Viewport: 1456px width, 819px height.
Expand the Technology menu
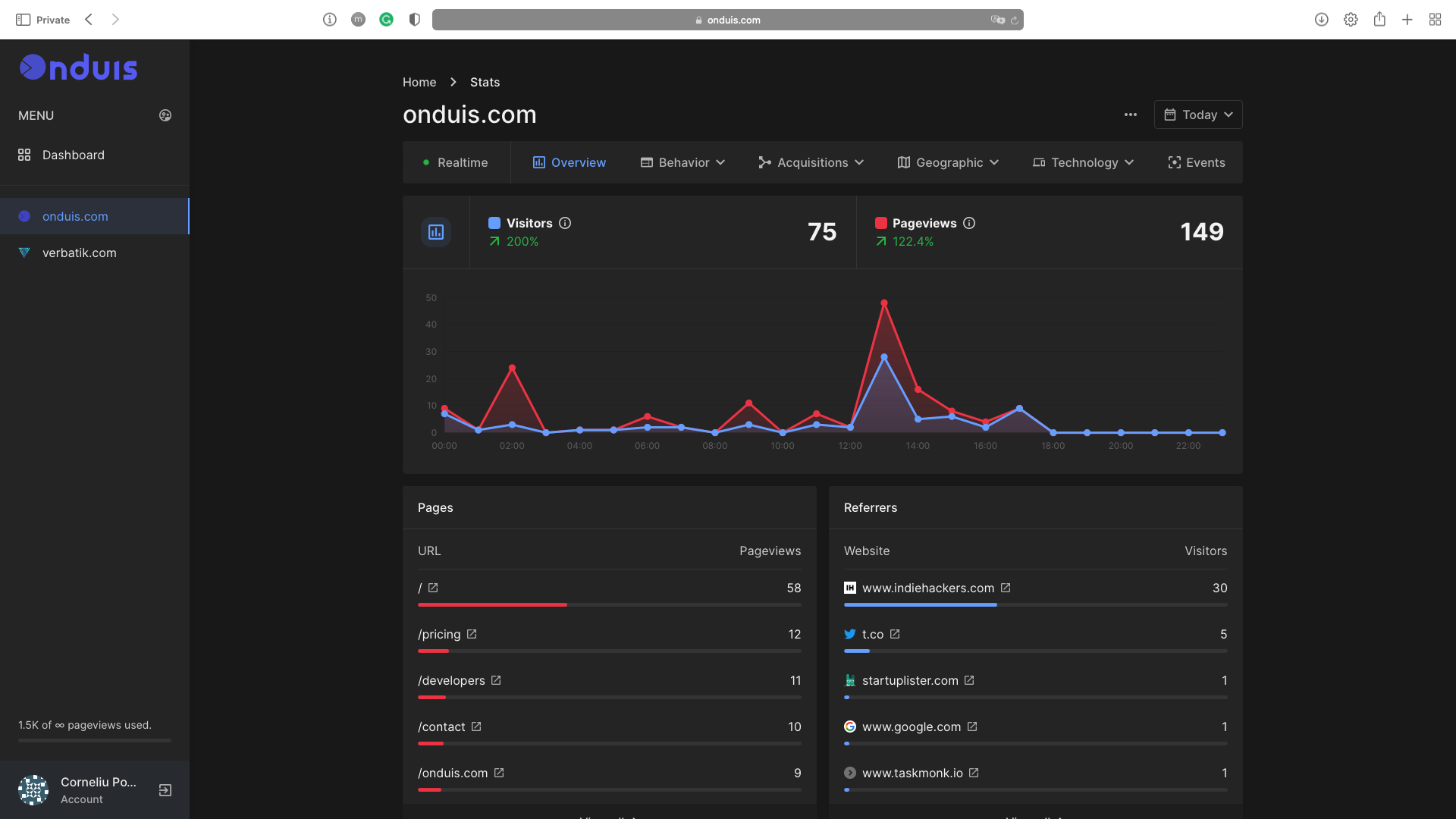[1083, 162]
